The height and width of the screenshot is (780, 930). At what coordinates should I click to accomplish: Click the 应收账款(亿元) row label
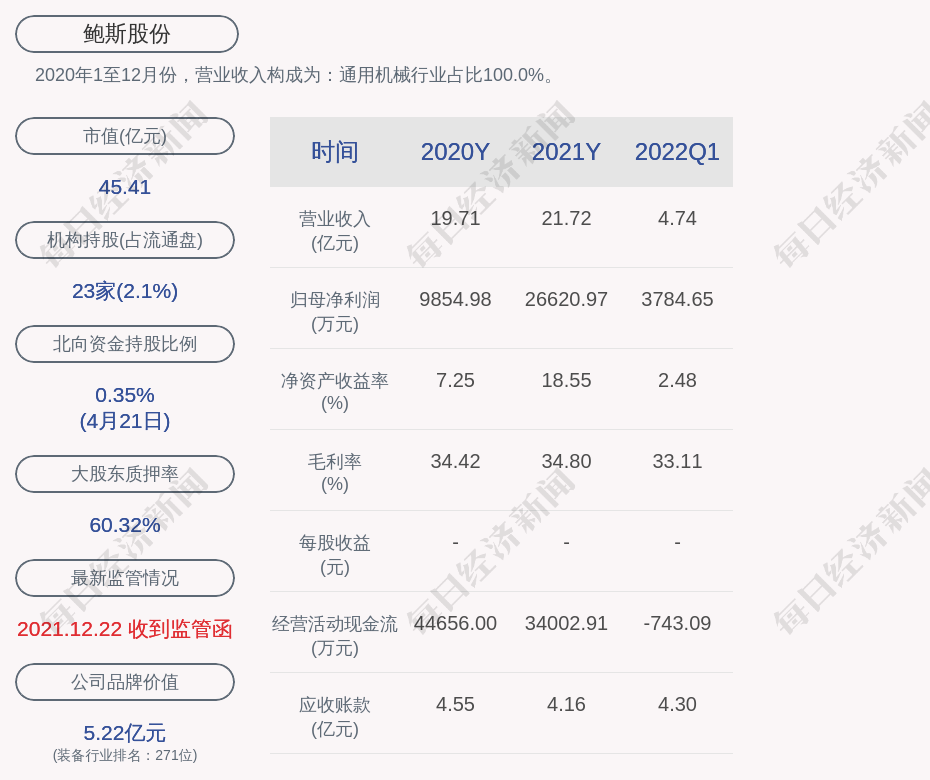click(x=335, y=717)
